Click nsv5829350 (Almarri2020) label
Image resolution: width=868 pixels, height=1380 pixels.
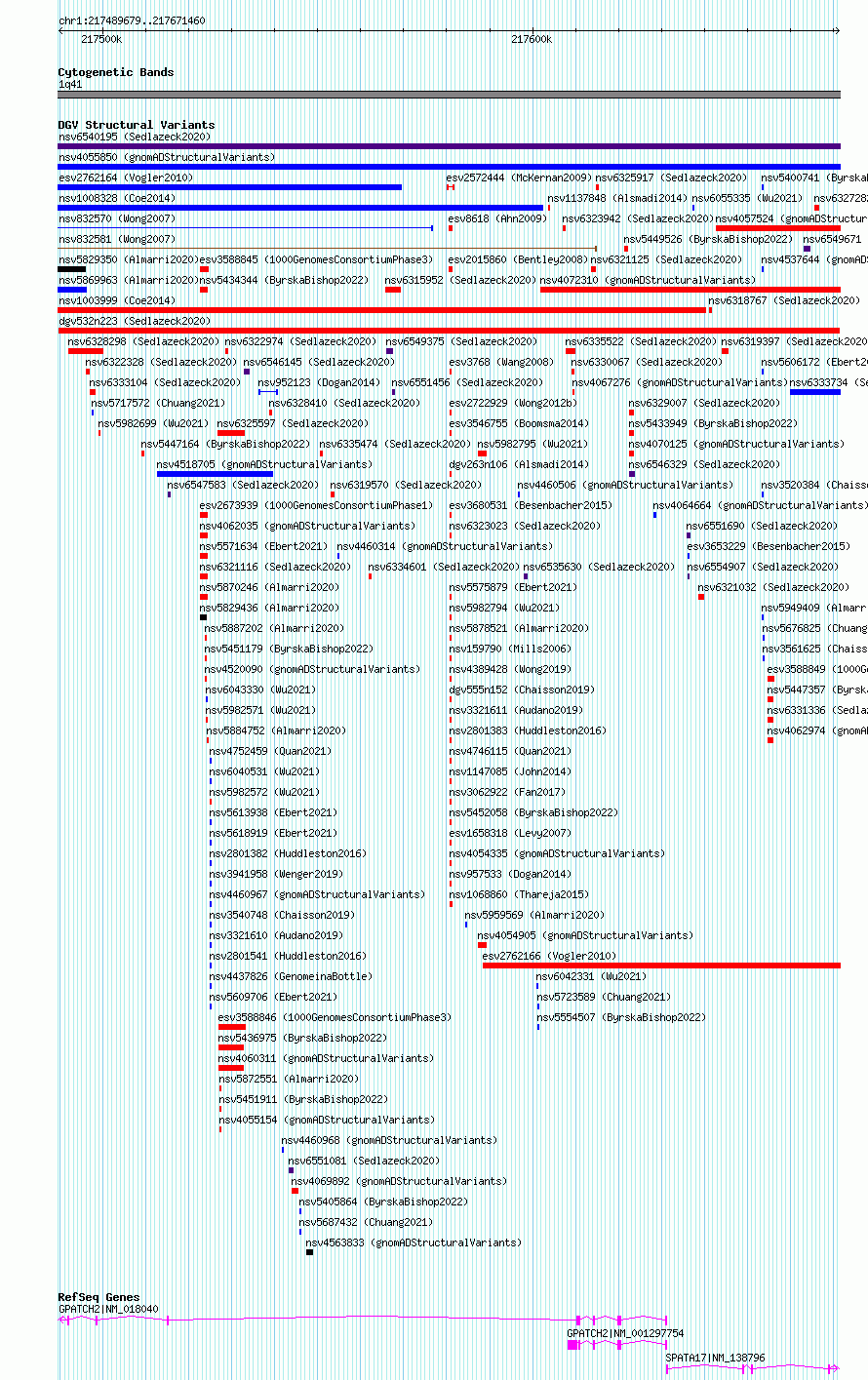pos(129,259)
